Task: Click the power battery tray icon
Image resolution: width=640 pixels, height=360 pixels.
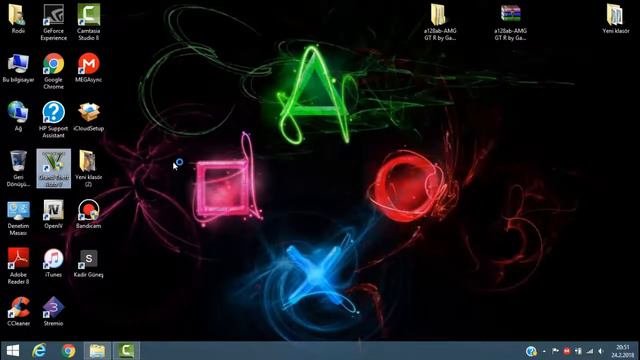Action: [x=578, y=351]
